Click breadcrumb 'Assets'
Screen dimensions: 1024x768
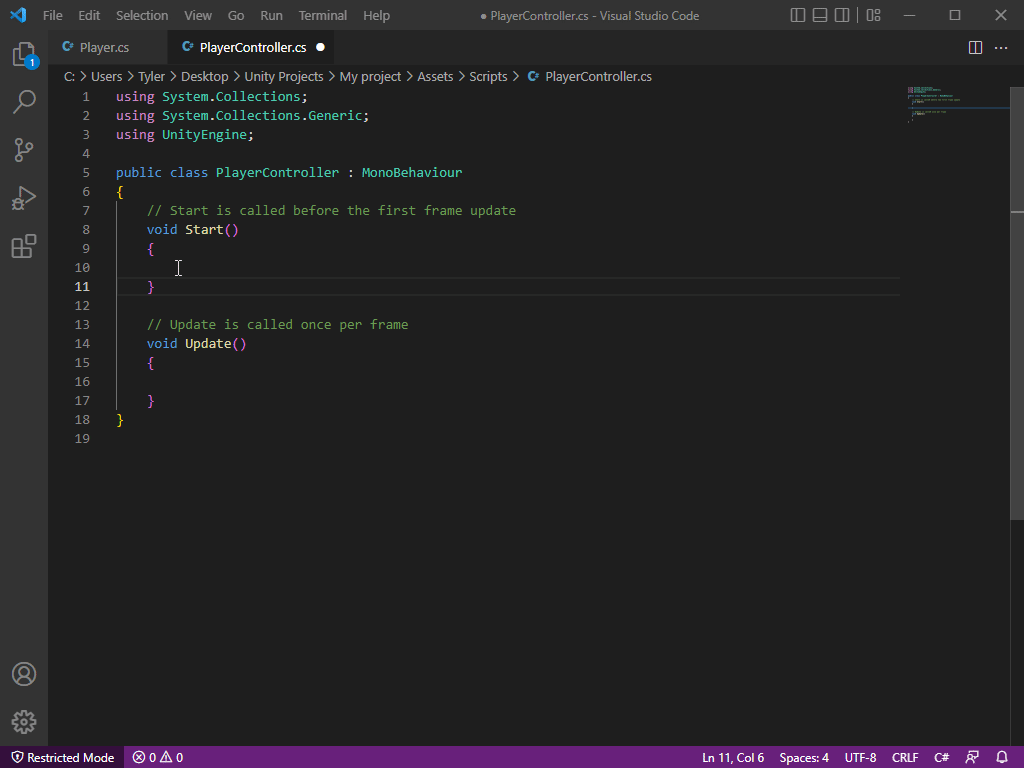tap(435, 76)
